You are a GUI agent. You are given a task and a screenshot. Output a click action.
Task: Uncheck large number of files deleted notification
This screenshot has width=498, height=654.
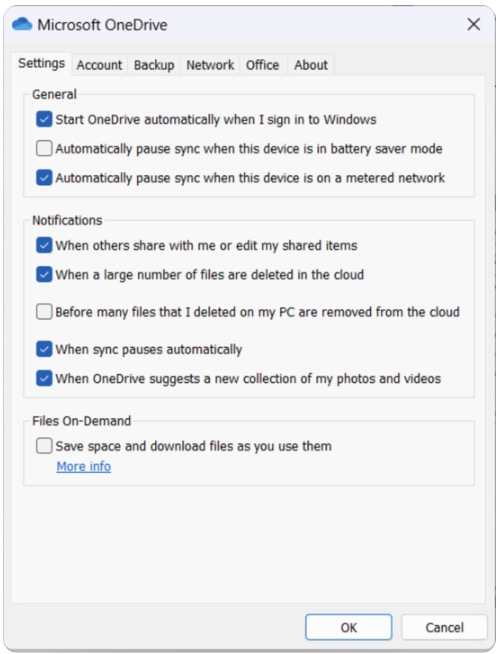coord(44,274)
